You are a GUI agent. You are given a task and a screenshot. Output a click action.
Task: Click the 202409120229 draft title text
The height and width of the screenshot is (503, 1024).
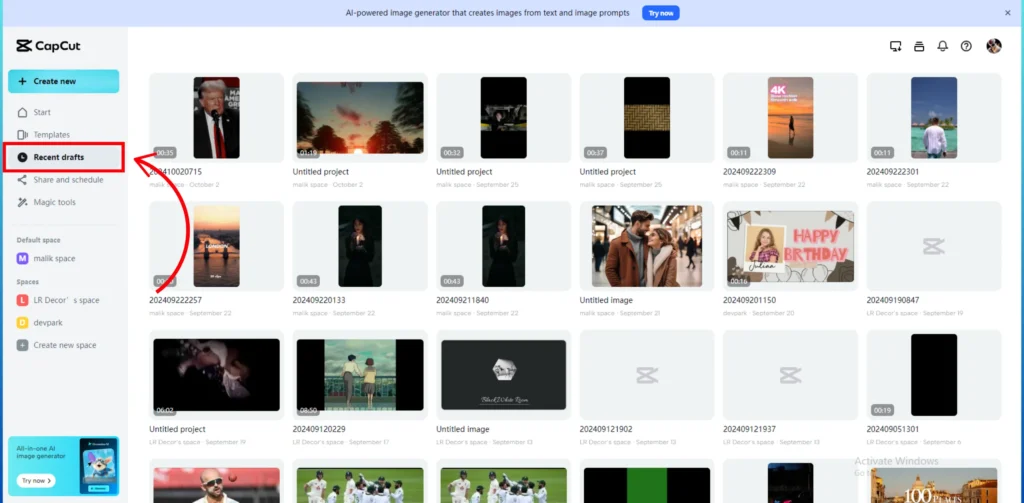pos(319,429)
